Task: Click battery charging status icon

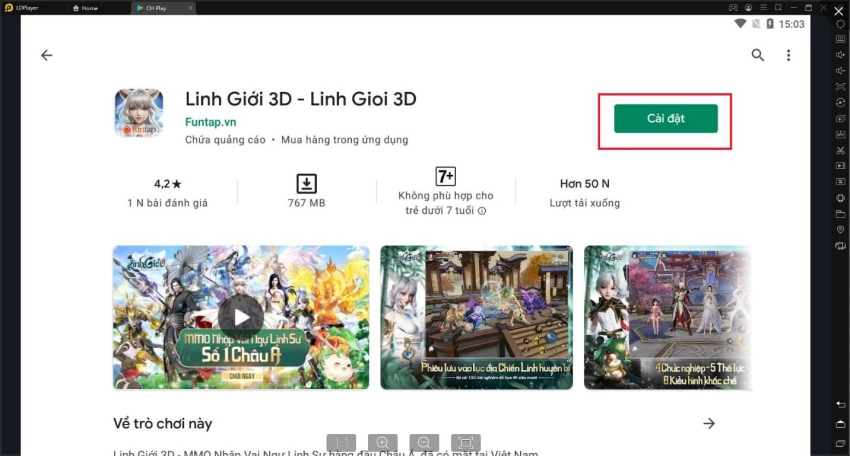Action: point(770,24)
